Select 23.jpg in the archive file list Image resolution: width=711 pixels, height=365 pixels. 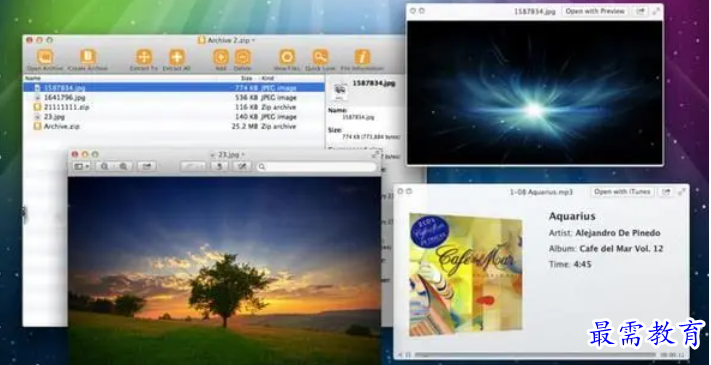(174, 117)
